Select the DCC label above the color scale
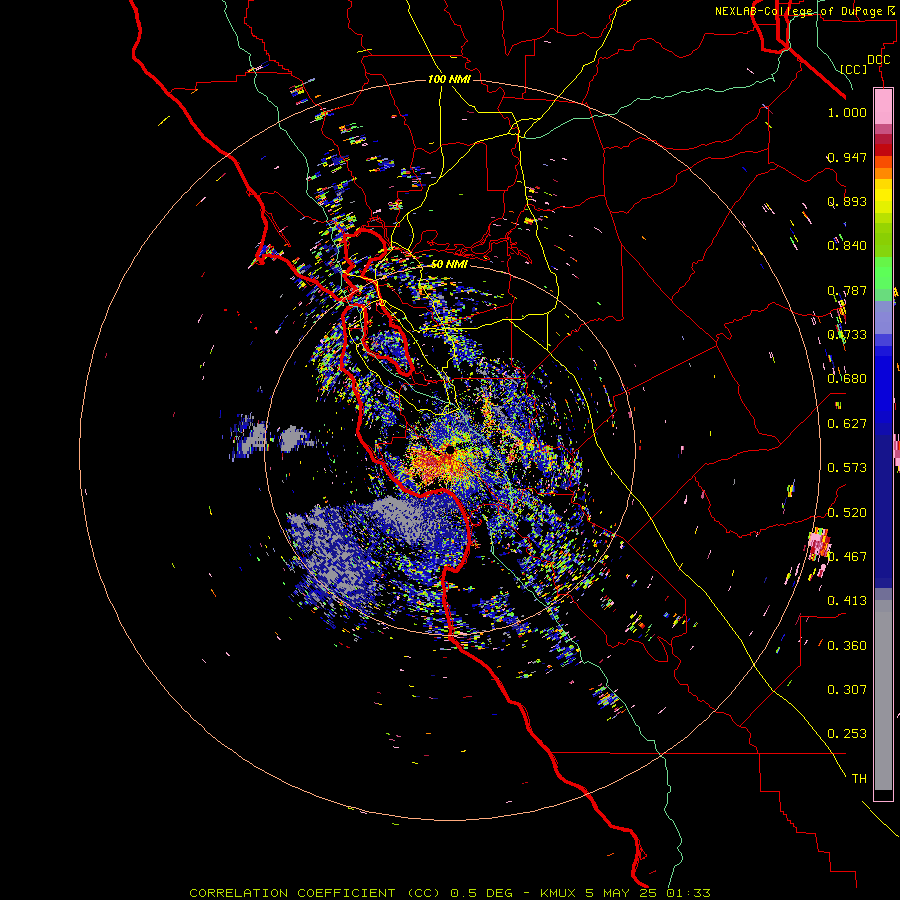This screenshot has width=900, height=900. click(878, 60)
